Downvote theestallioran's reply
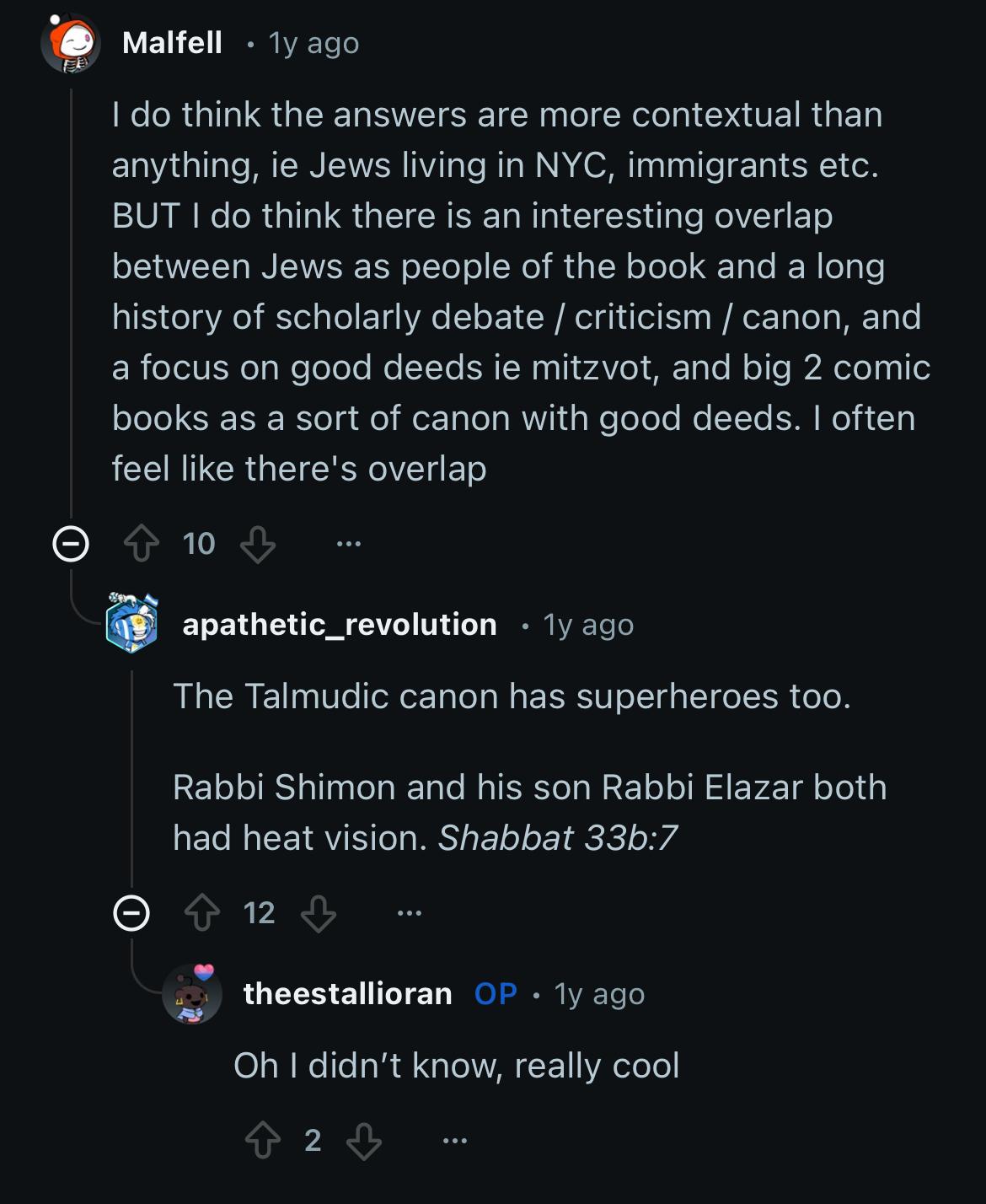Image resolution: width=986 pixels, height=1204 pixels. point(364,1141)
